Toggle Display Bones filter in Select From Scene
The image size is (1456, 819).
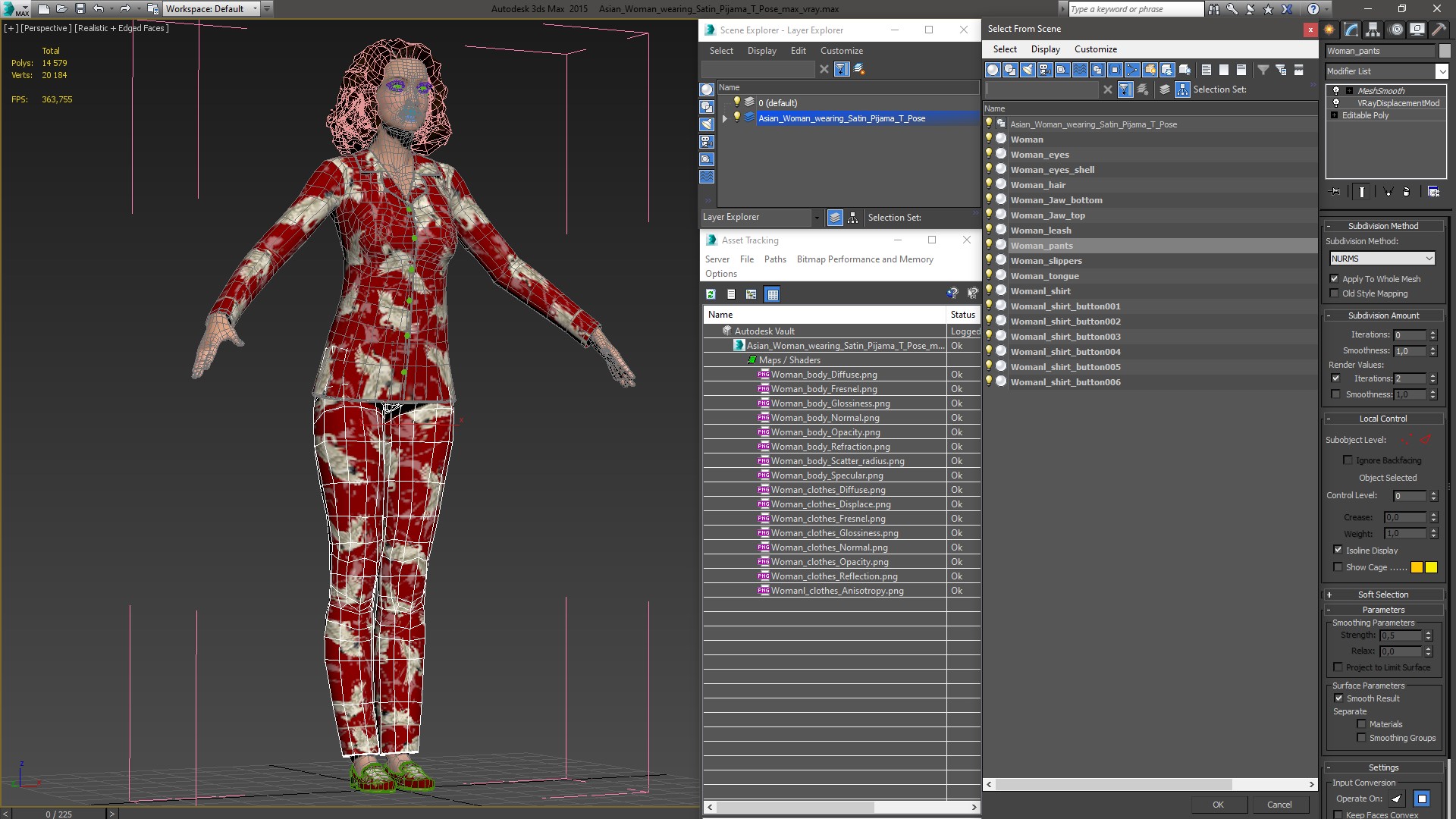point(1132,70)
